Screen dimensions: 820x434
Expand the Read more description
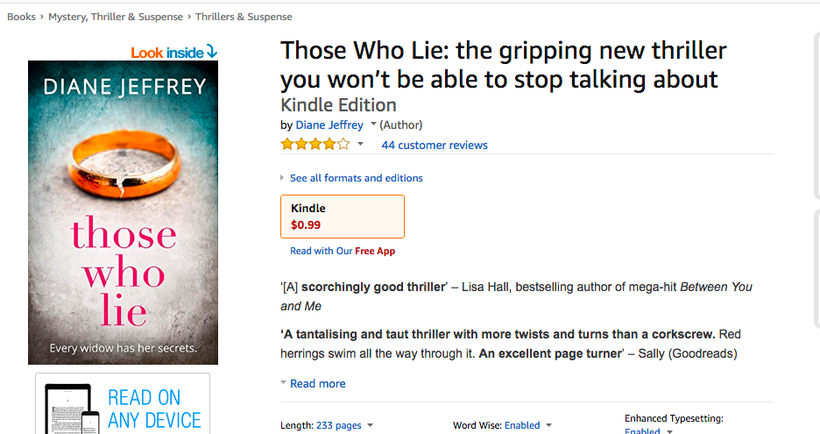tap(317, 383)
